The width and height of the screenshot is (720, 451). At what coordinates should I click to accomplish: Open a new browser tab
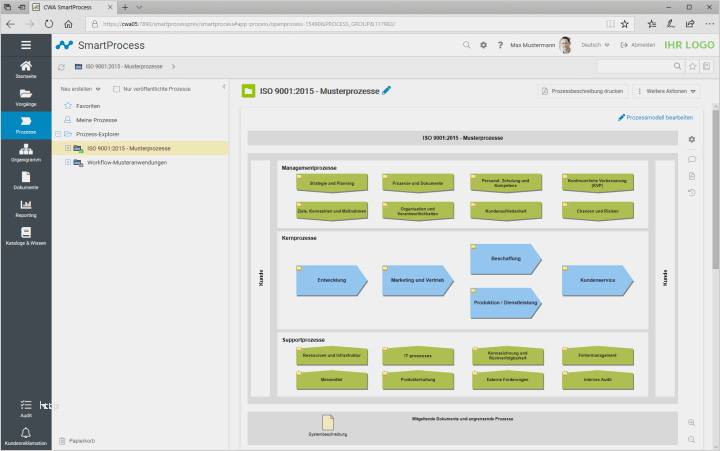coord(125,7)
